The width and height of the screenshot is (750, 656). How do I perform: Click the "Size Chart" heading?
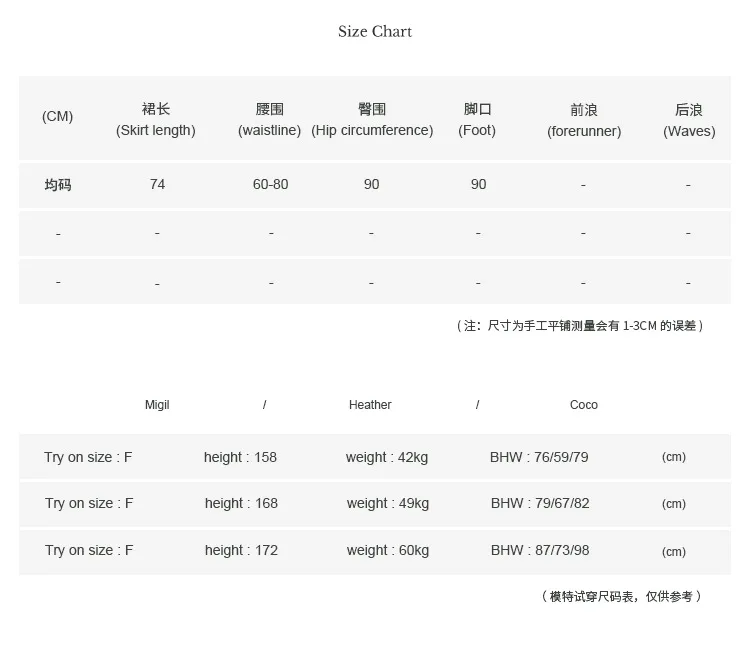tap(375, 32)
